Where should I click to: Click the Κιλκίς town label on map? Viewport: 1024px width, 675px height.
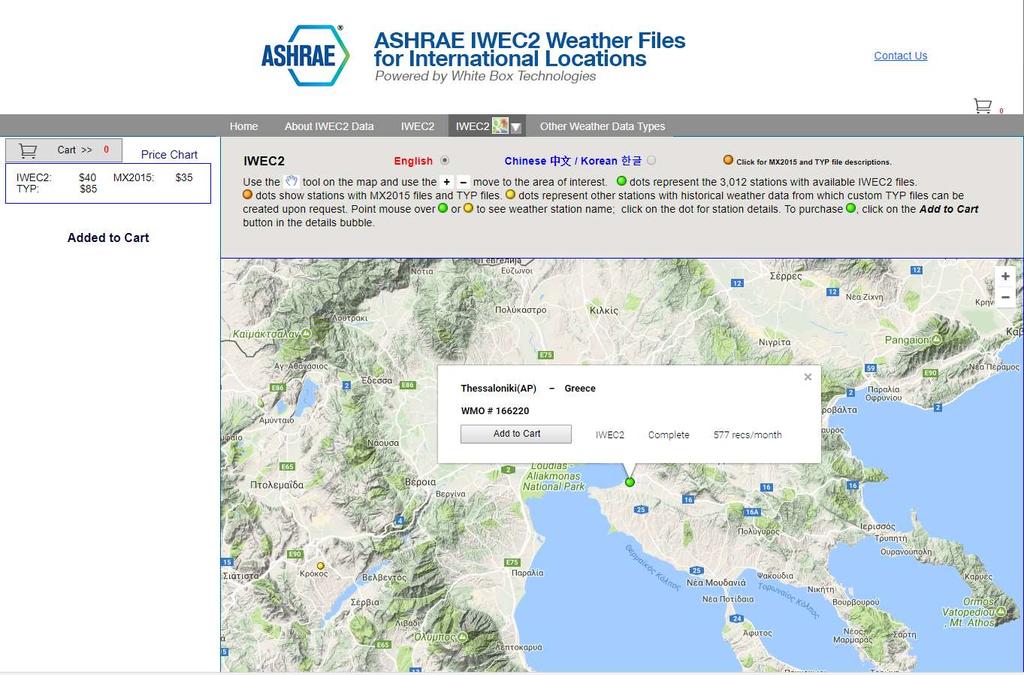click(x=604, y=310)
